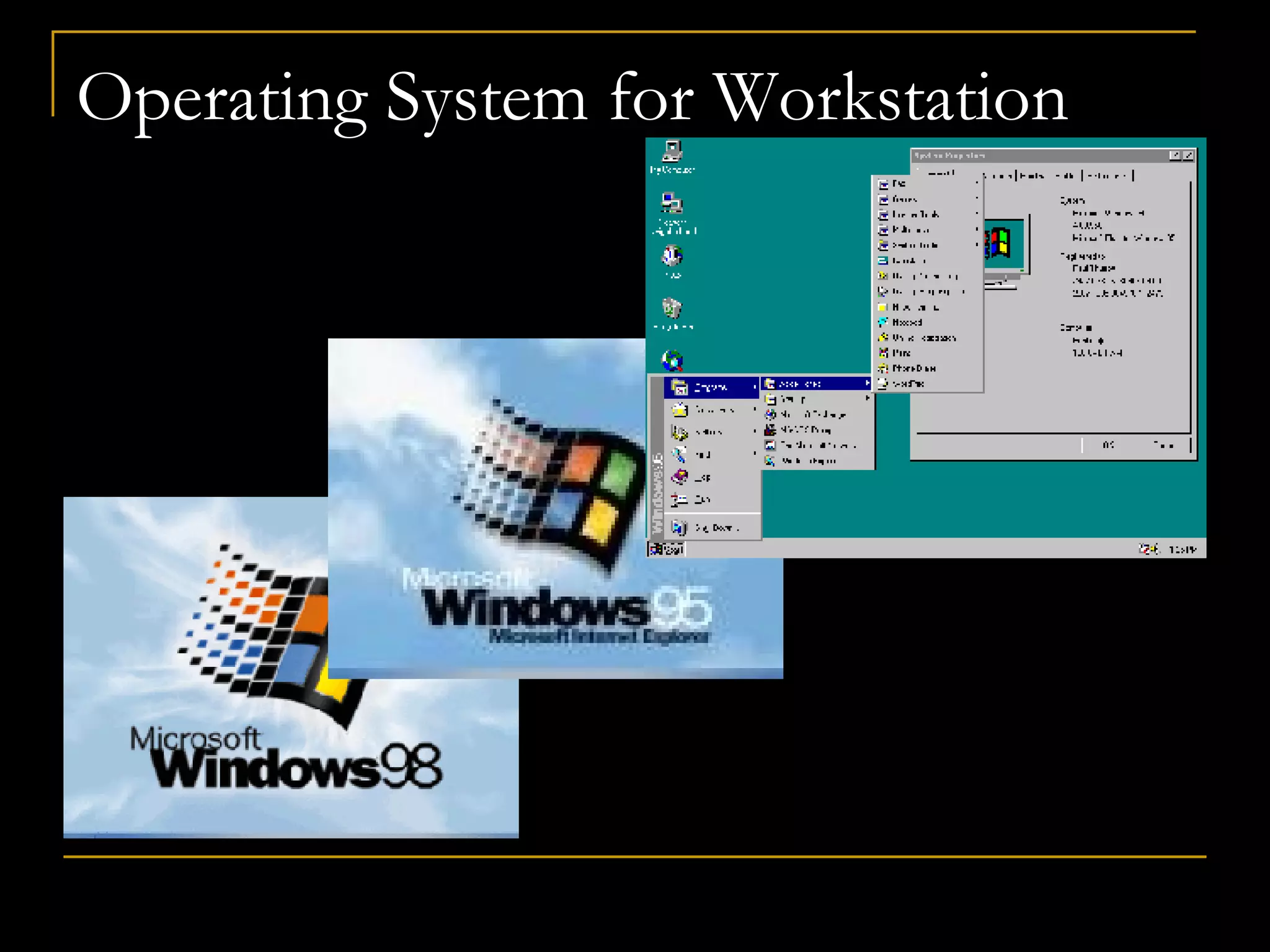Expand the System Tools folder in Accessories
Image resolution: width=1270 pixels, height=952 pixels.
tap(928, 245)
